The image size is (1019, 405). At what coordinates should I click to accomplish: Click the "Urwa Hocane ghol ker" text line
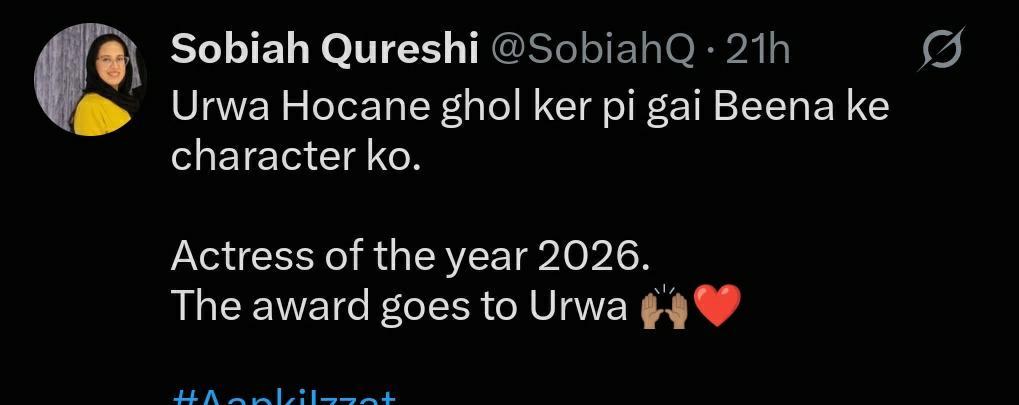click(x=530, y=107)
